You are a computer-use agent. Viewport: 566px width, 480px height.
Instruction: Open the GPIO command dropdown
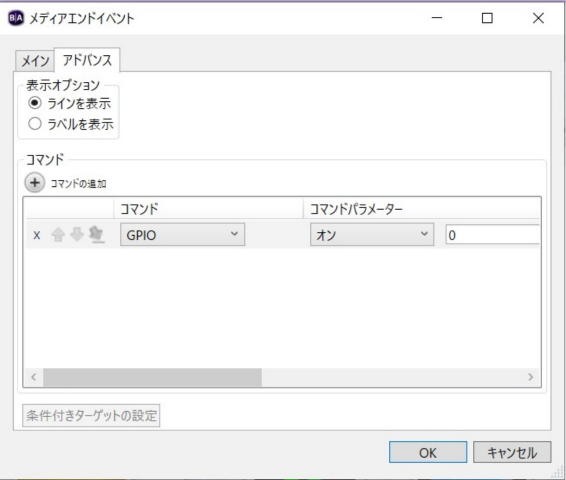(x=182, y=235)
